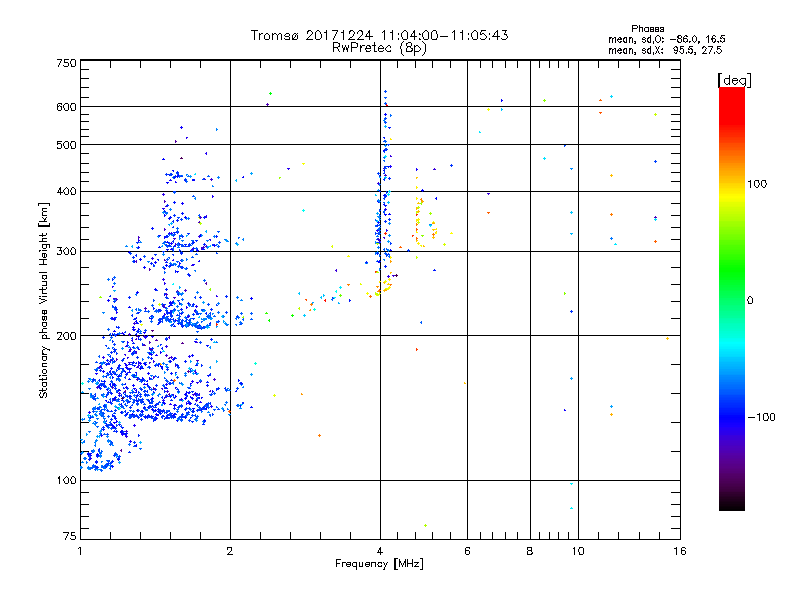This screenshot has width=800, height=600.
Task: Click the colorbar '100' tick label
Action: (x=757, y=184)
